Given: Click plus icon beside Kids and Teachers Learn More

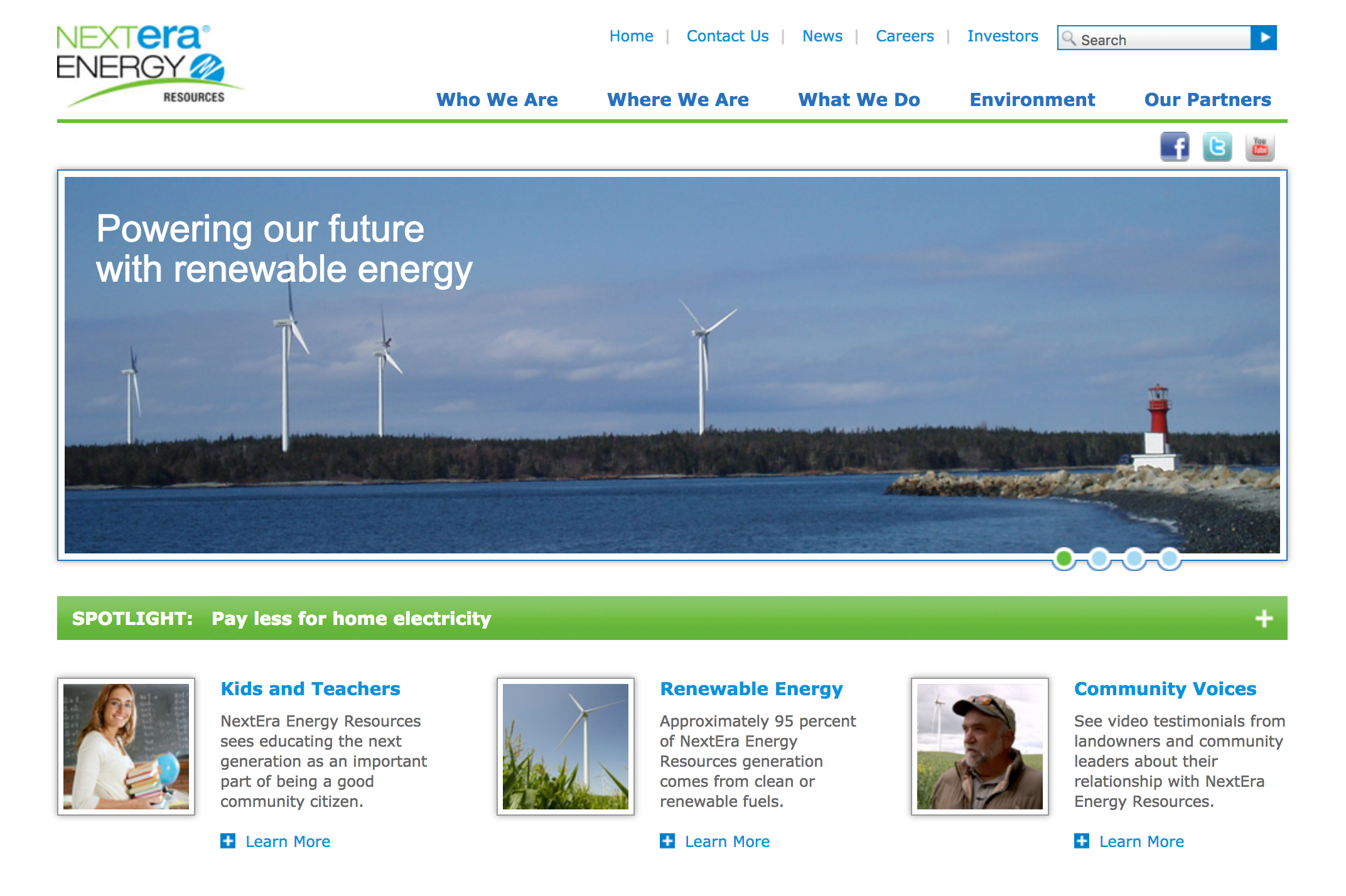Looking at the screenshot, I should pyautogui.click(x=228, y=841).
